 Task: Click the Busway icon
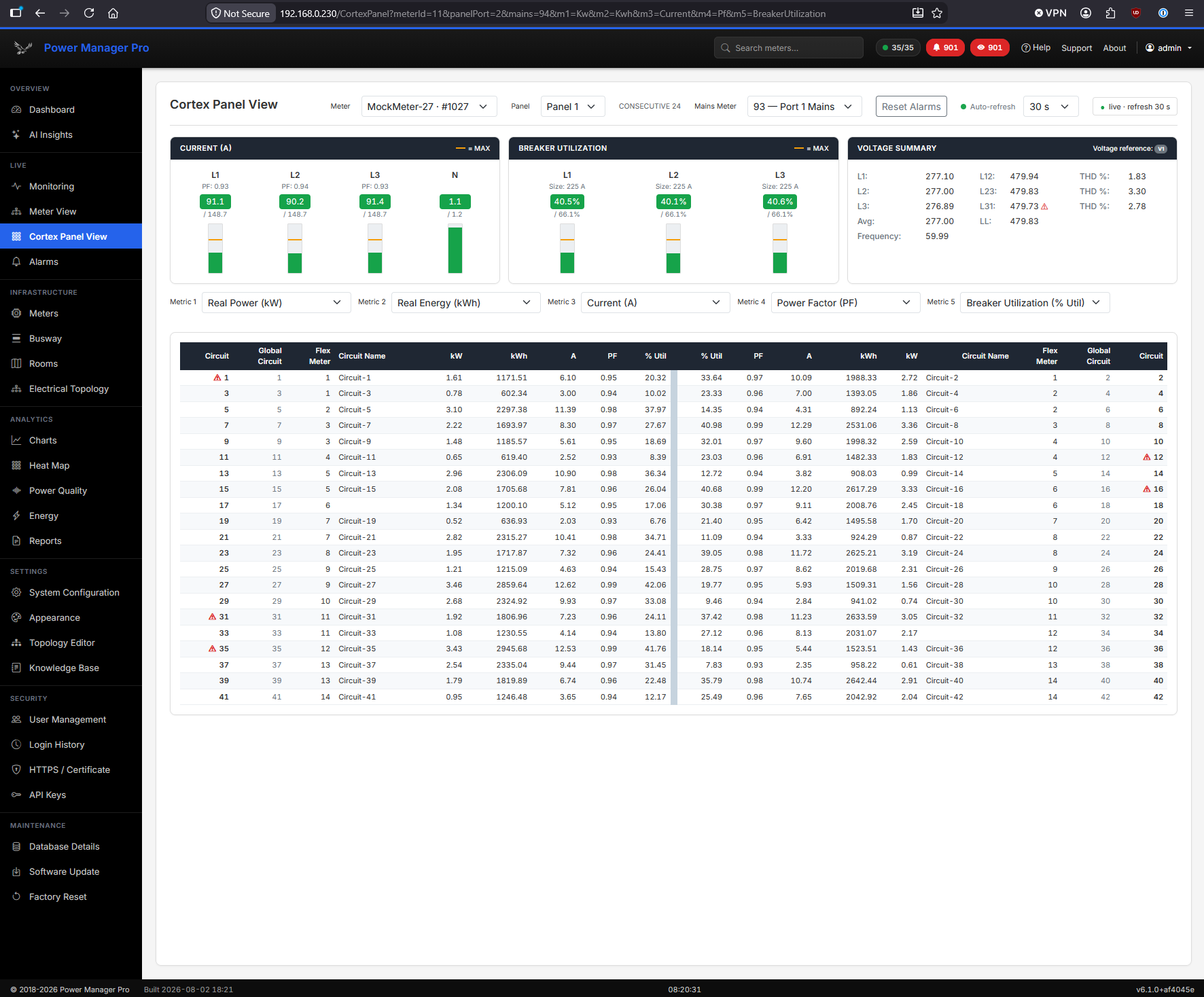tap(16, 338)
